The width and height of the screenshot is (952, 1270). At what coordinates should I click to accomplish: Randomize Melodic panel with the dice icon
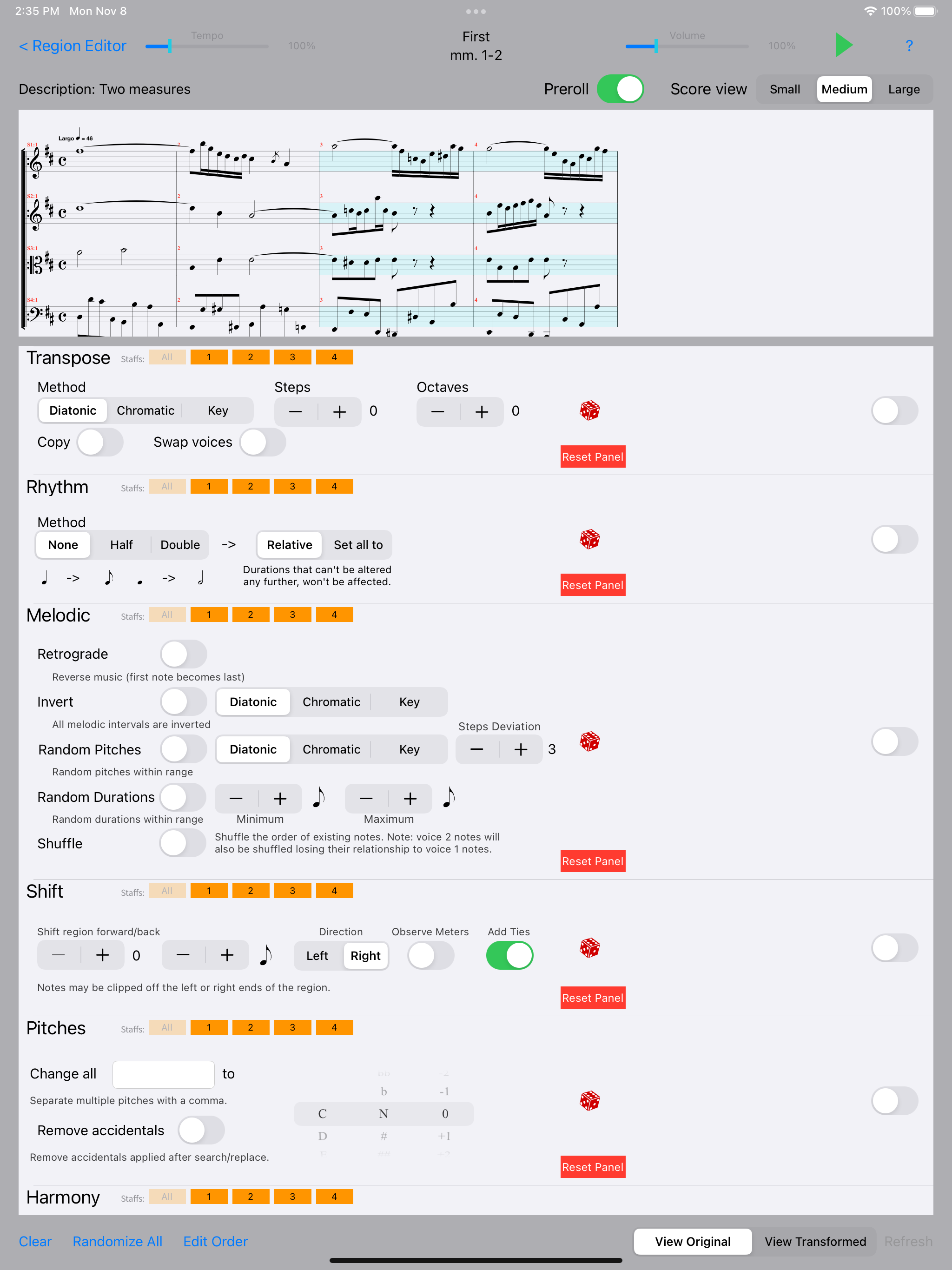click(x=590, y=741)
